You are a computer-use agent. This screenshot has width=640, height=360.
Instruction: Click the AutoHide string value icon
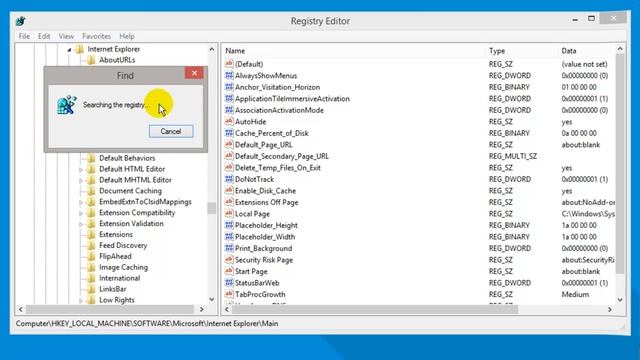(229, 121)
